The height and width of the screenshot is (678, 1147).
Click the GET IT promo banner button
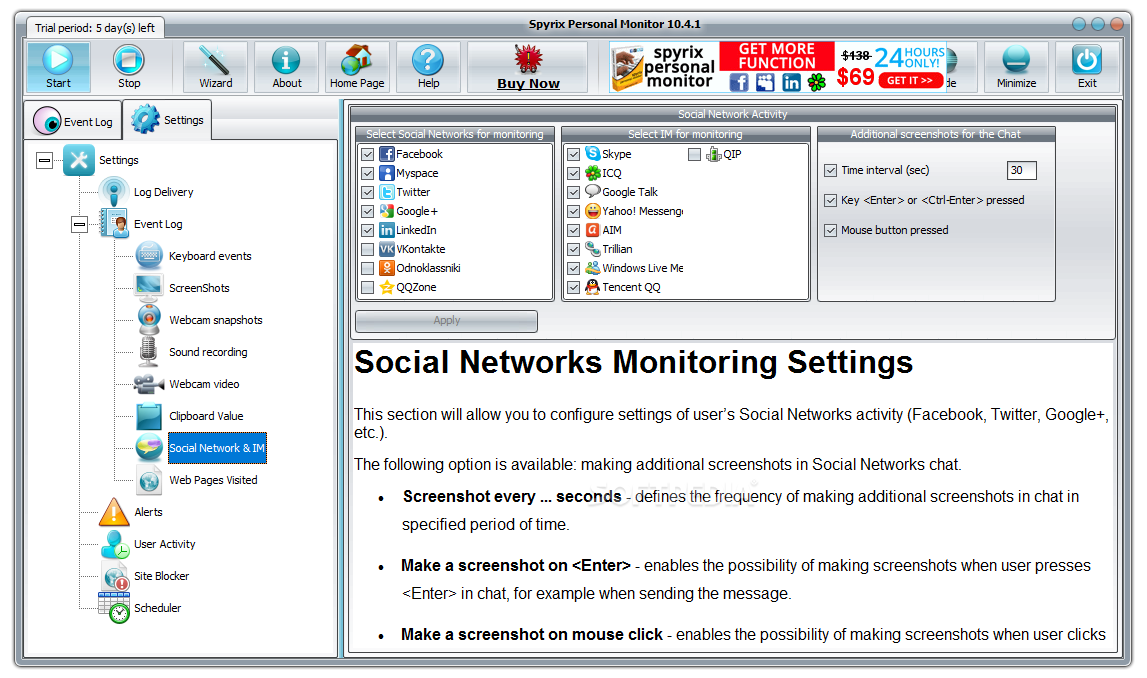910,80
